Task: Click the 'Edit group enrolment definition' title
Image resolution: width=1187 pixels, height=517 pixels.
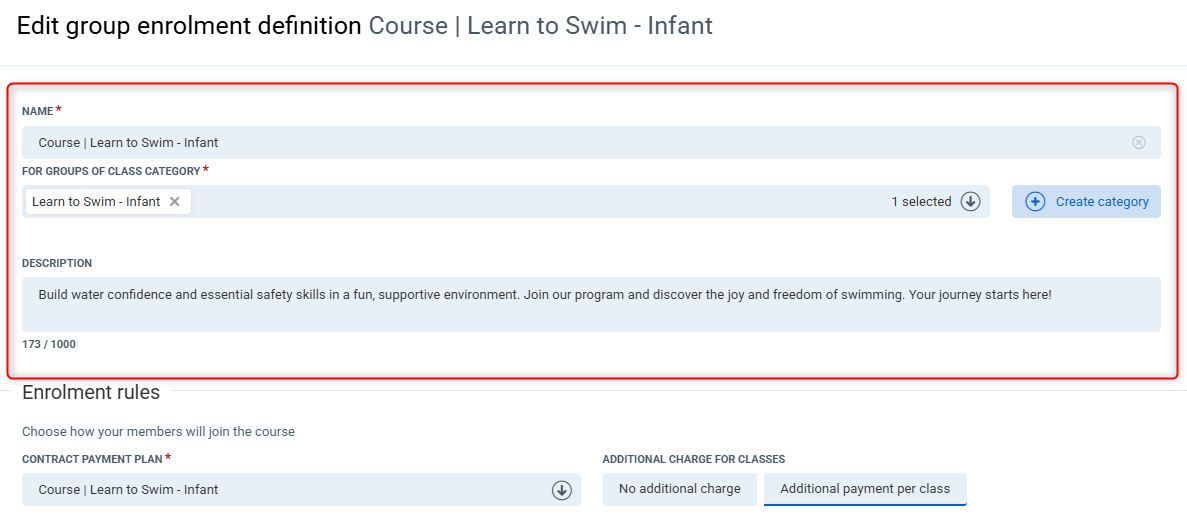Action: point(189,26)
